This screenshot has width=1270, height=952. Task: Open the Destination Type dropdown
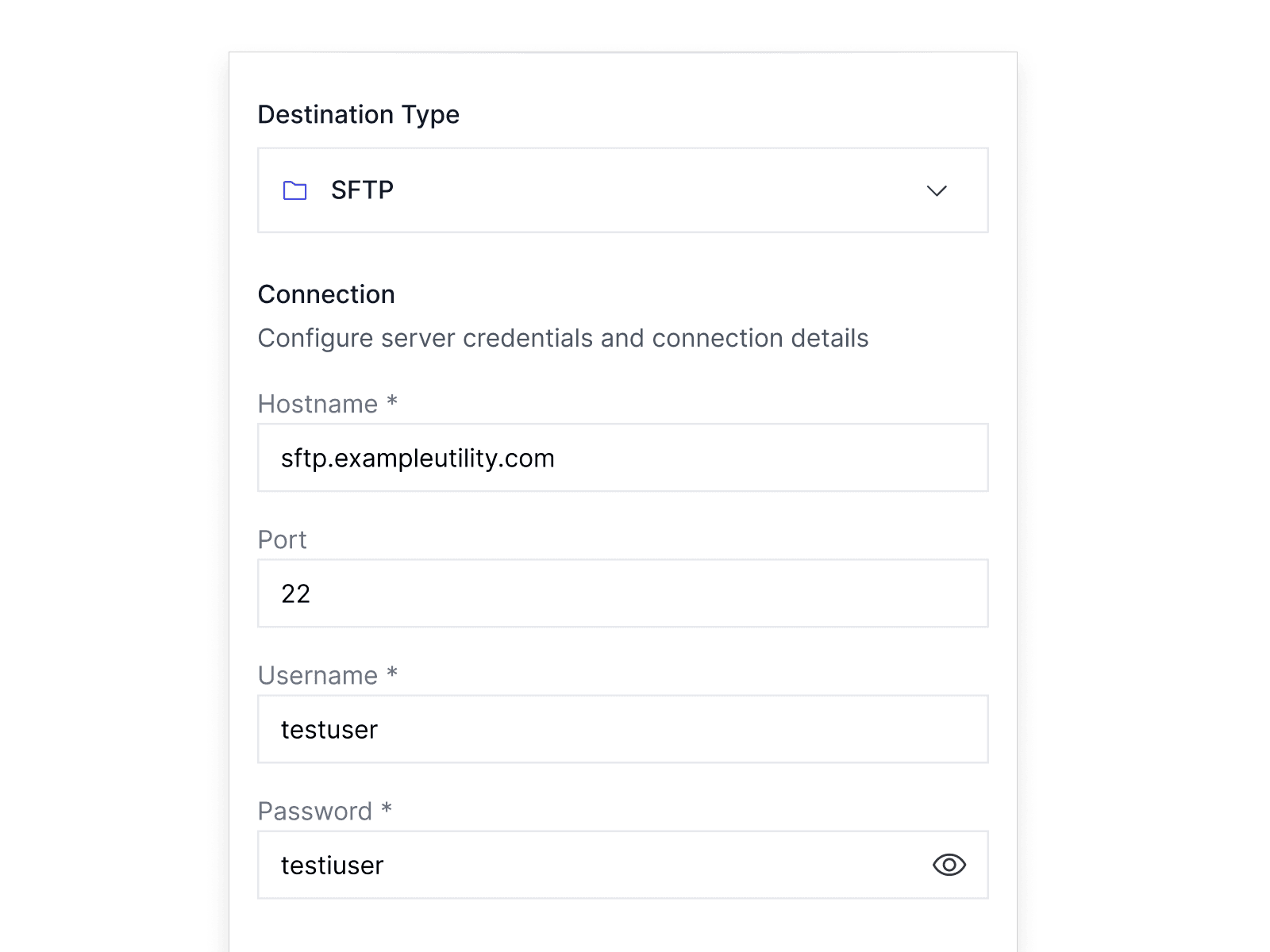[622, 190]
